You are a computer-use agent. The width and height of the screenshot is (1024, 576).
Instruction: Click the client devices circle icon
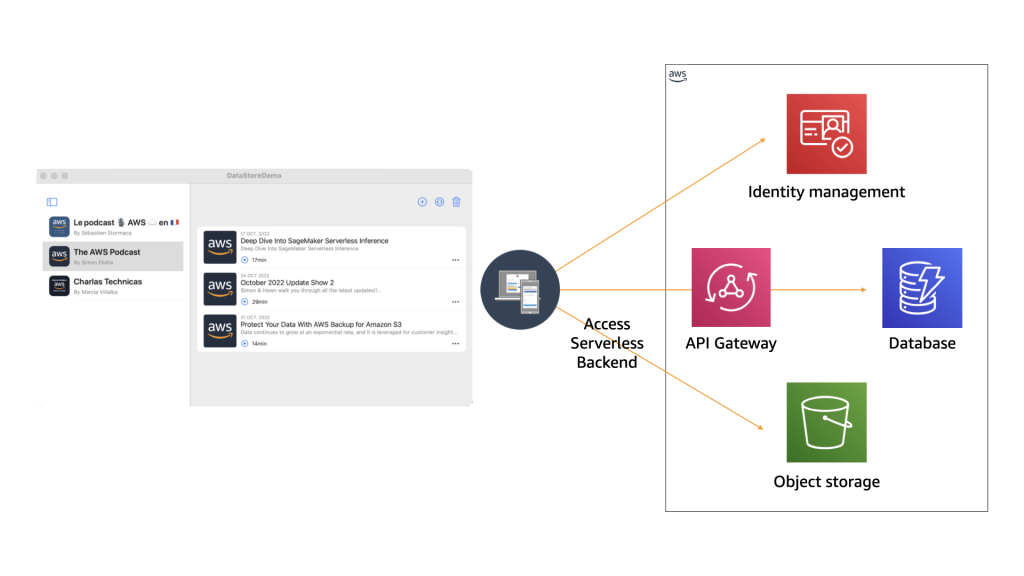click(520, 289)
